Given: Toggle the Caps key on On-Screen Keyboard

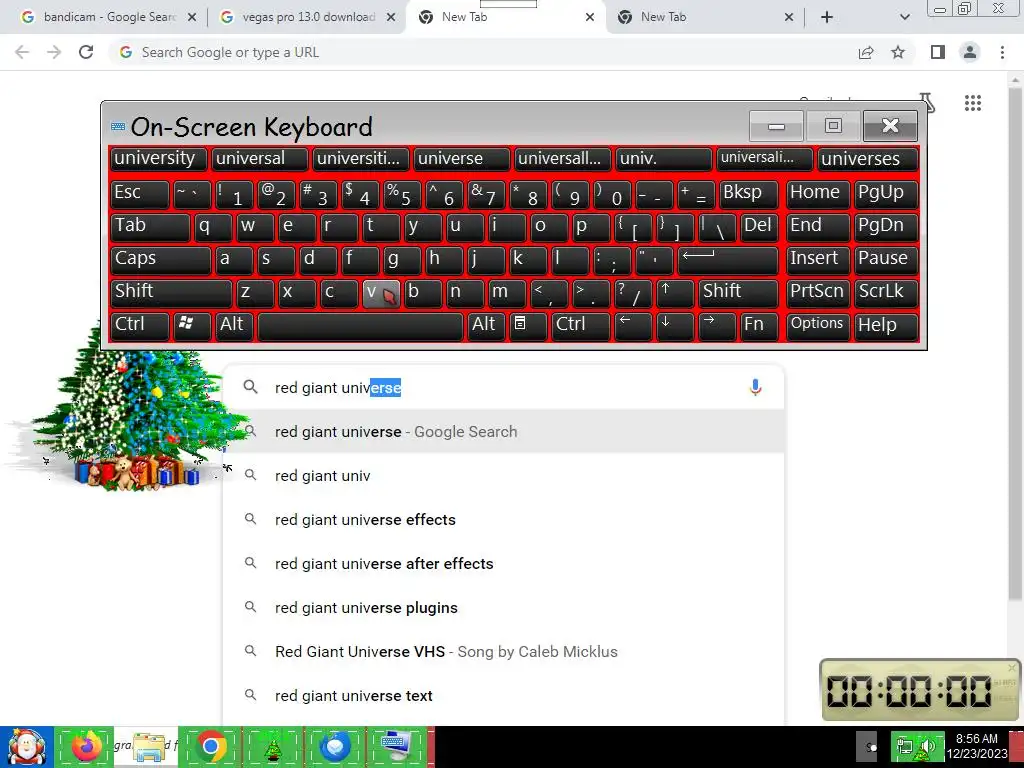Looking at the screenshot, I should pyautogui.click(x=161, y=259).
